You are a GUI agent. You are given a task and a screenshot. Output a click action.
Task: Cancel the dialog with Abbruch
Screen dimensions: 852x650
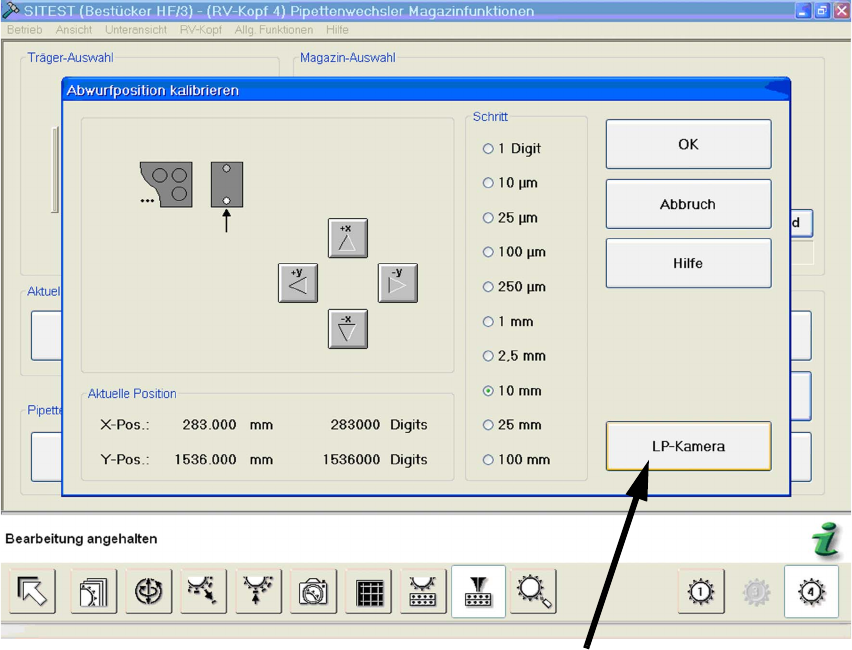[688, 204]
